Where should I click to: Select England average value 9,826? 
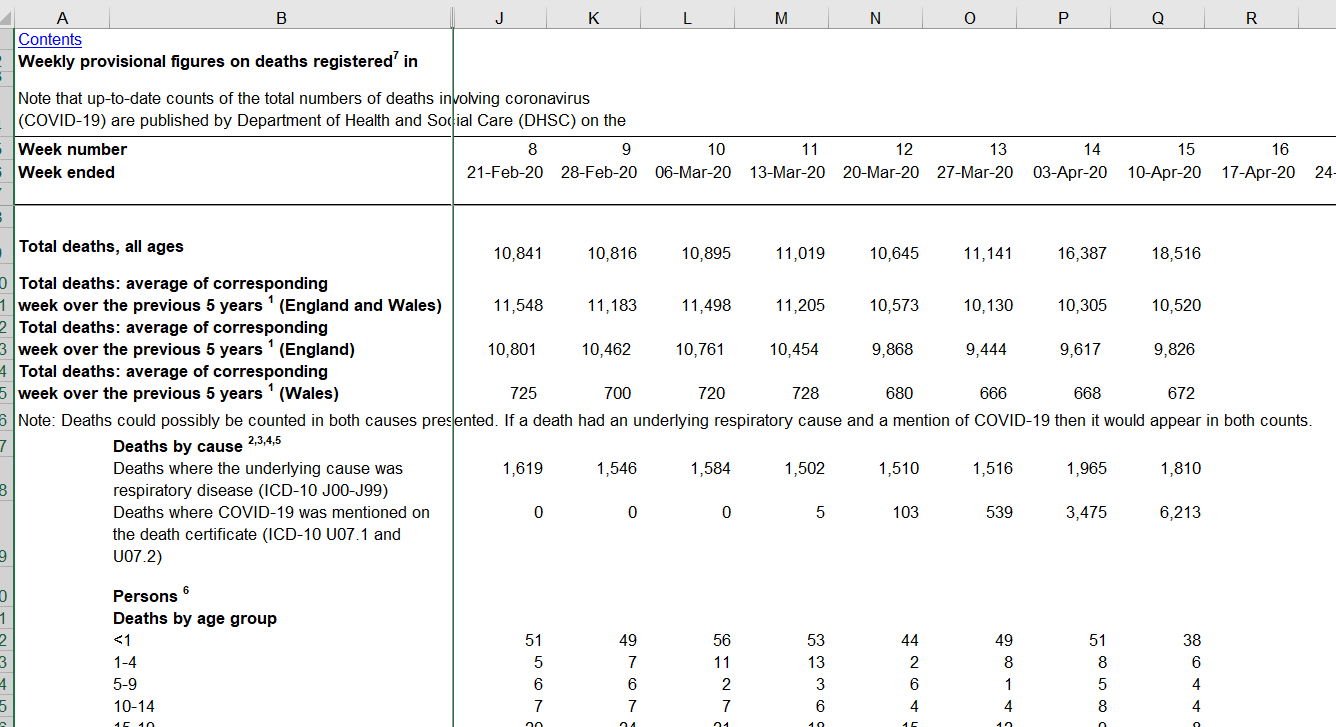(1174, 350)
